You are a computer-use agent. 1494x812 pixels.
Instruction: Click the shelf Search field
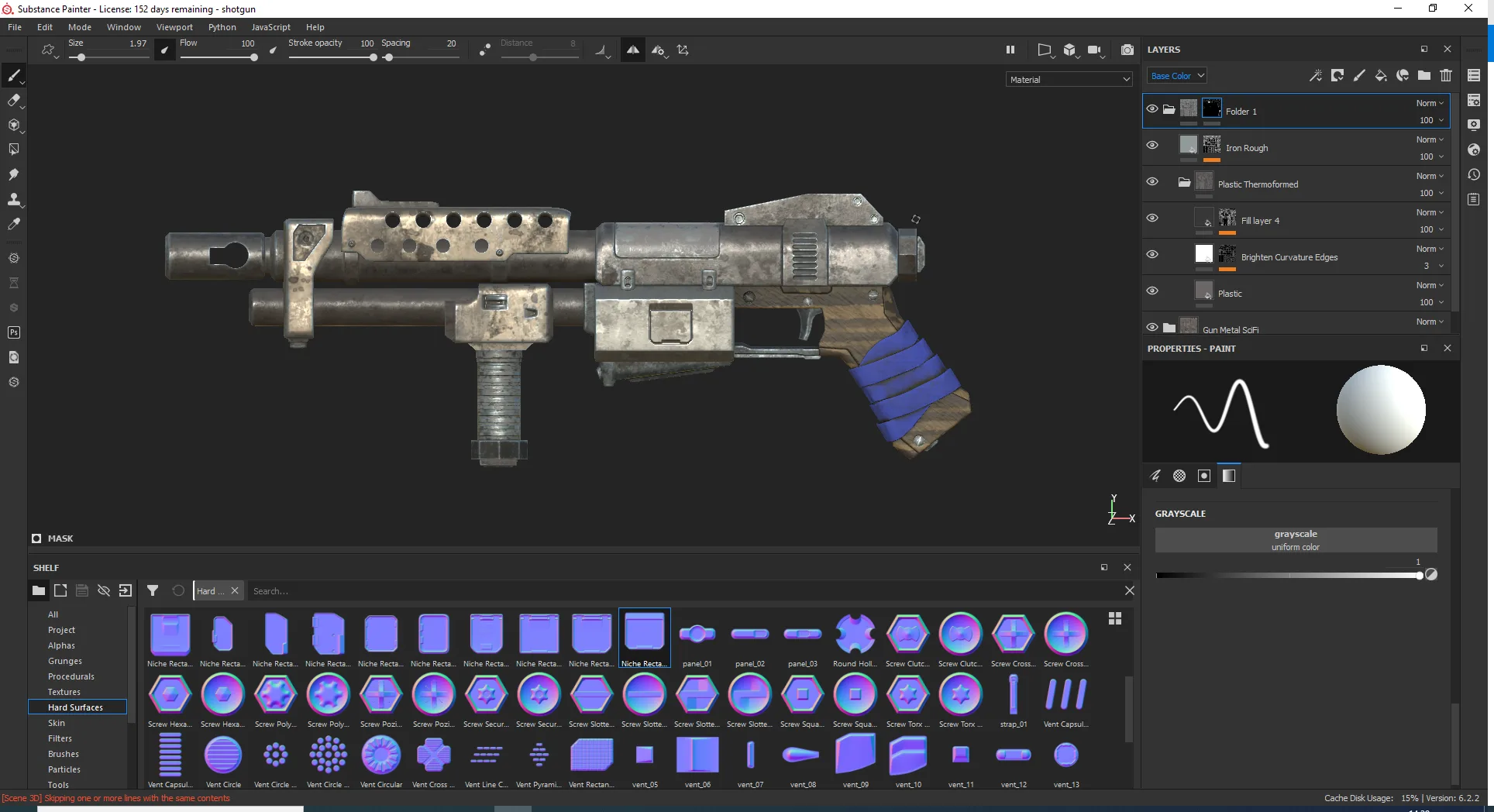[683, 590]
